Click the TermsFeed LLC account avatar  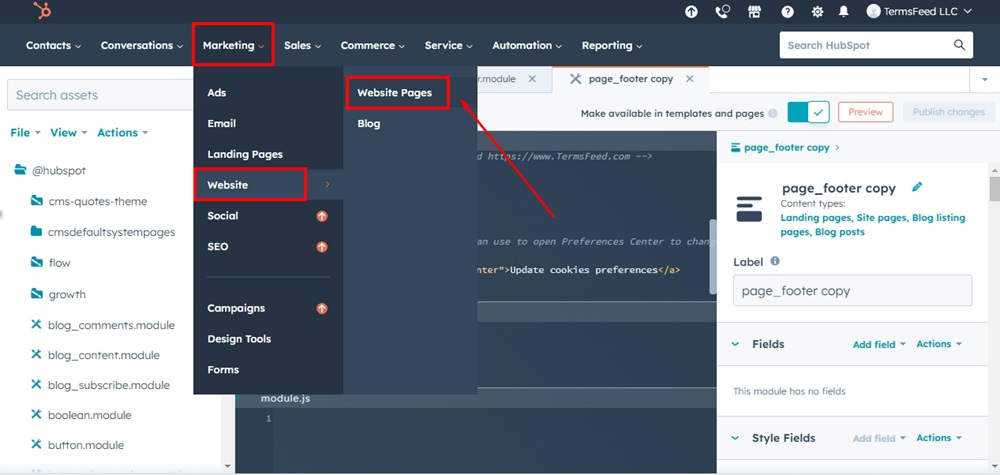click(x=874, y=11)
